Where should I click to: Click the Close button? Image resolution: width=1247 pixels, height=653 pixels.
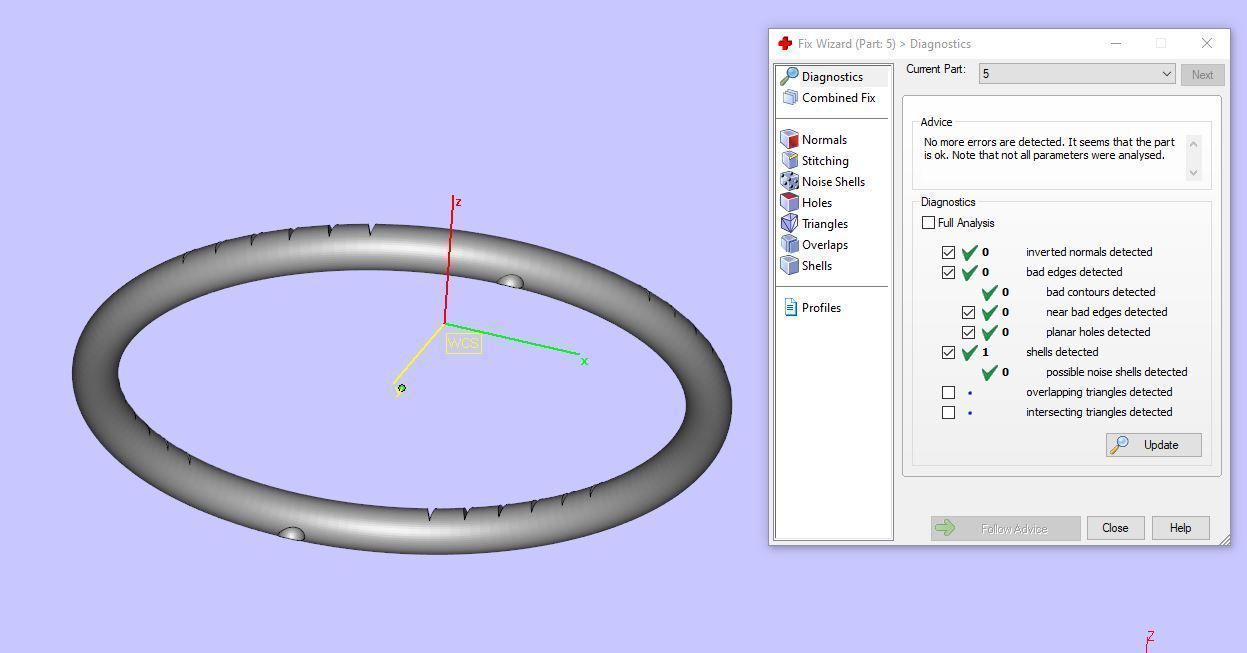pos(1115,528)
